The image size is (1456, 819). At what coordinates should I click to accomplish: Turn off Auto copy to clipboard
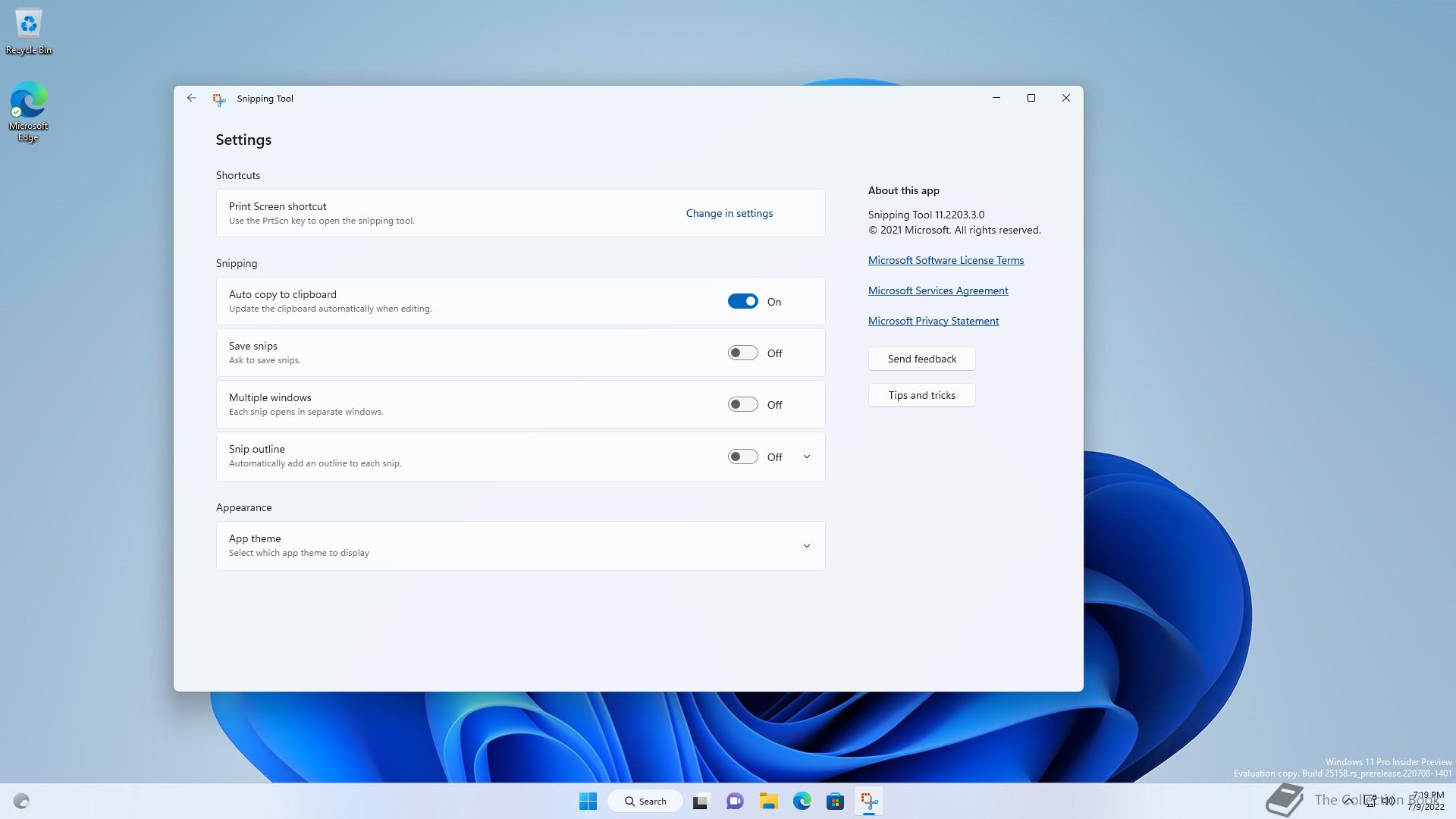coord(743,301)
